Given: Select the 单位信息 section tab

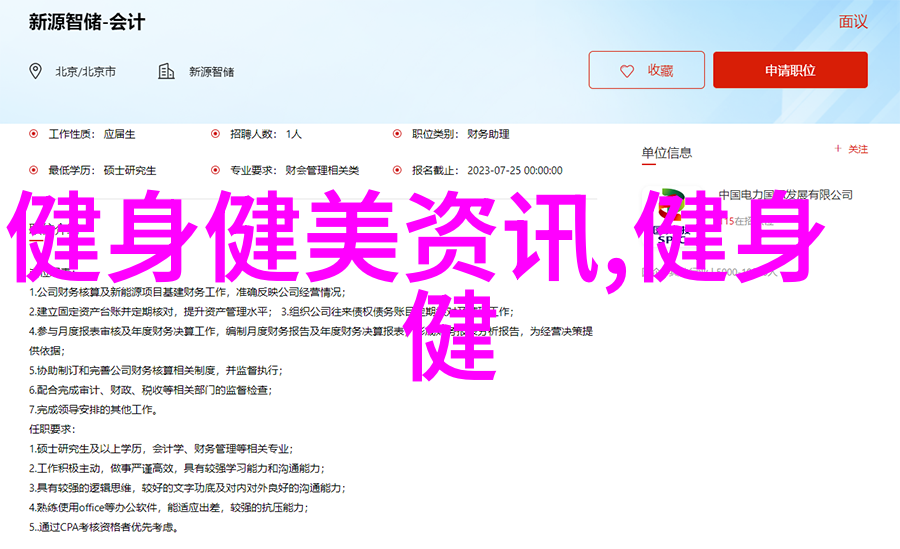Looking at the screenshot, I should click(x=666, y=152).
